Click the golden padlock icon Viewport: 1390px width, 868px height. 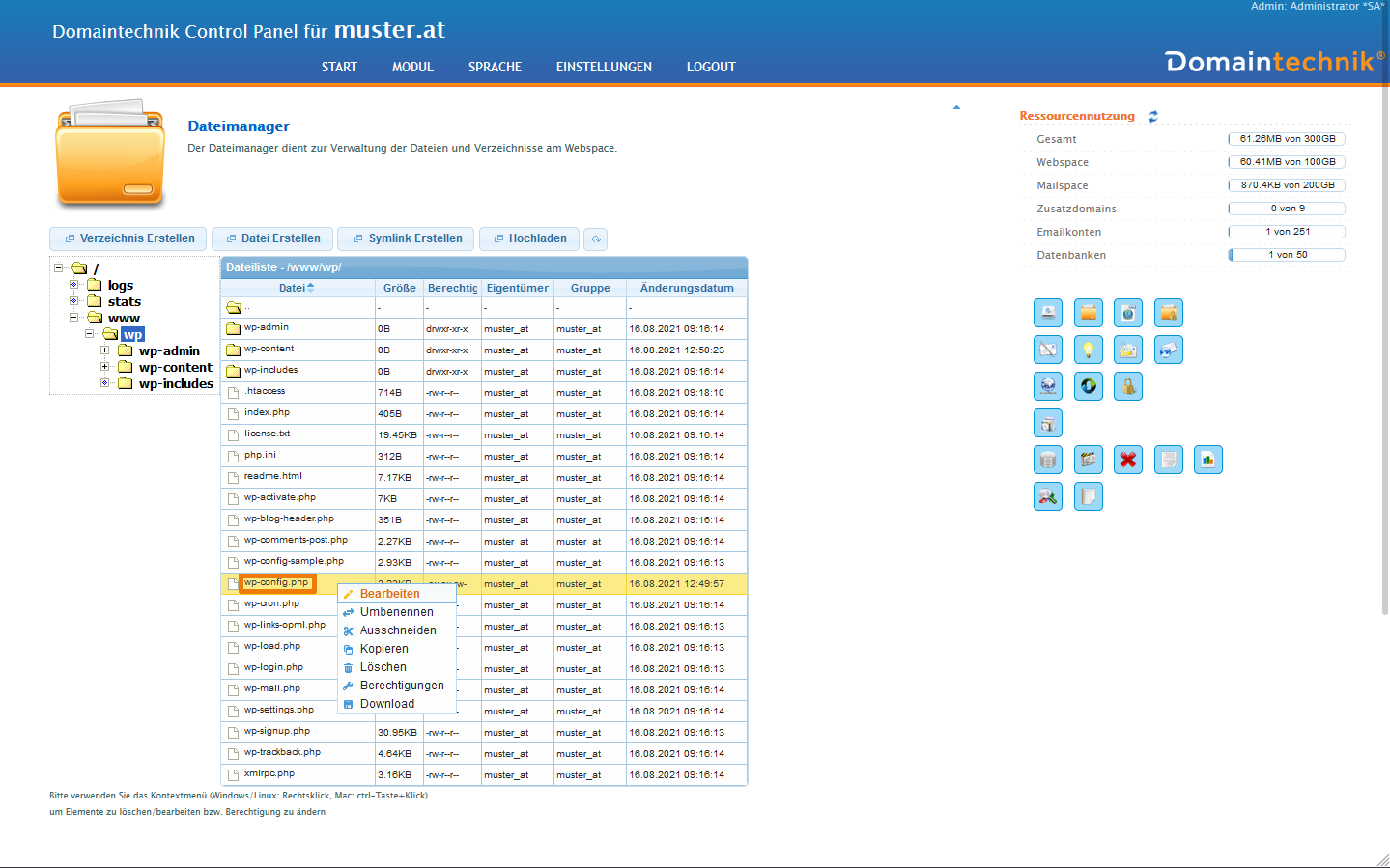pyautogui.click(x=1127, y=386)
